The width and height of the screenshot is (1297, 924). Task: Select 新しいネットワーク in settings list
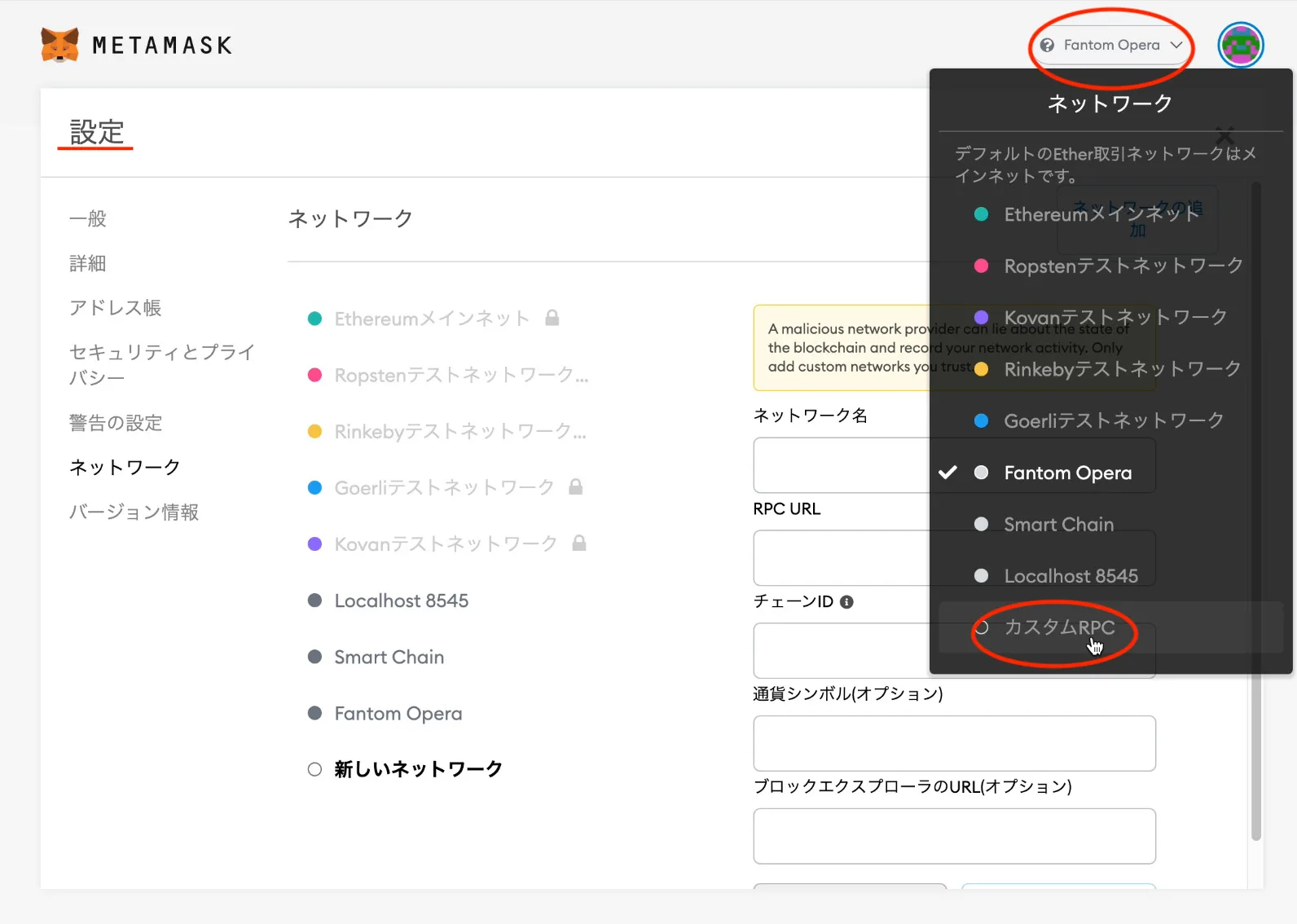(405, 769)
